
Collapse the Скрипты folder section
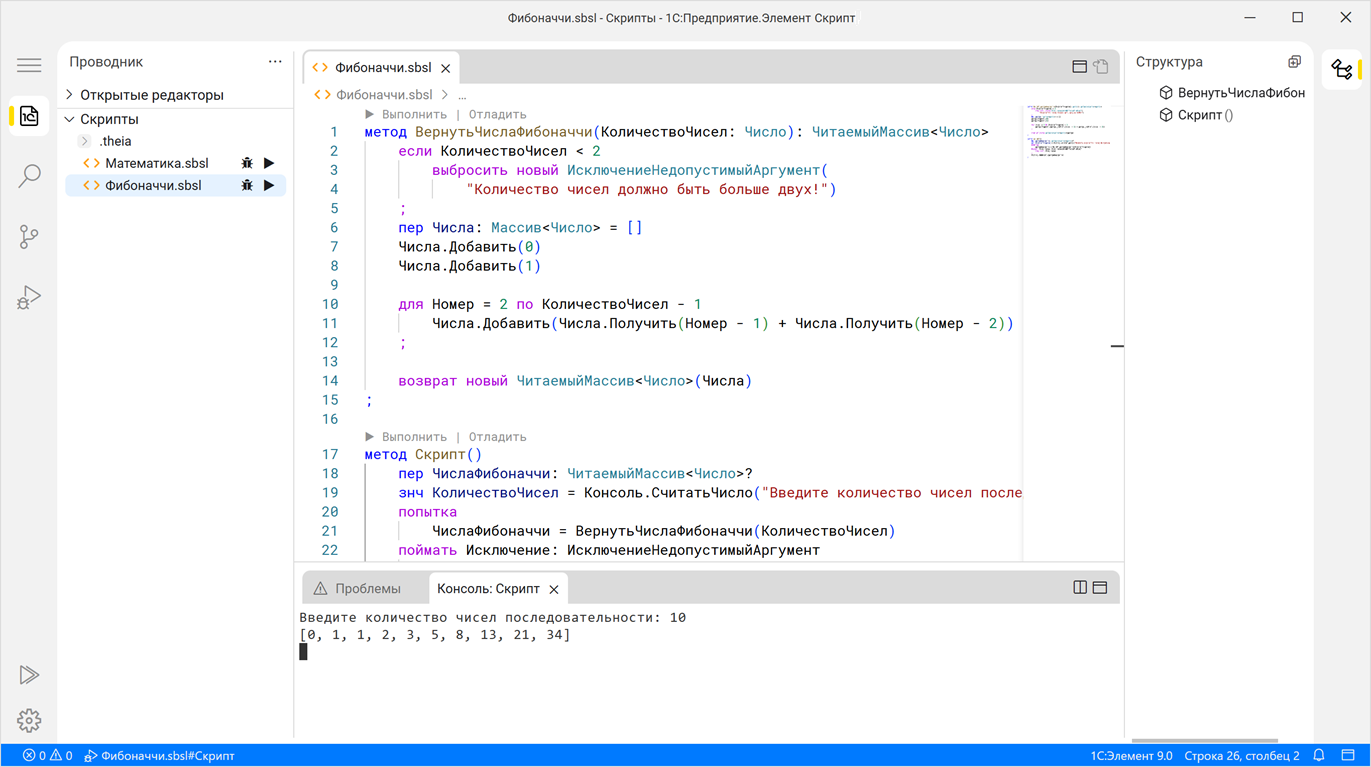click(109, 119)
